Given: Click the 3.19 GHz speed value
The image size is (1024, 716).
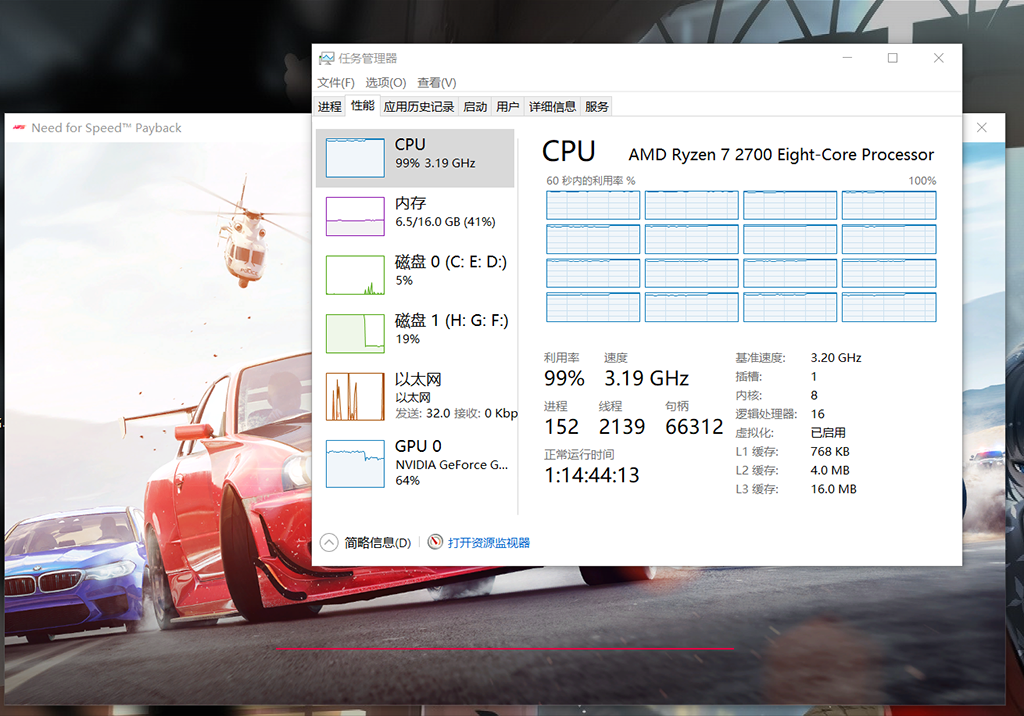Looking at the screenshot, I should coord(646,378).
